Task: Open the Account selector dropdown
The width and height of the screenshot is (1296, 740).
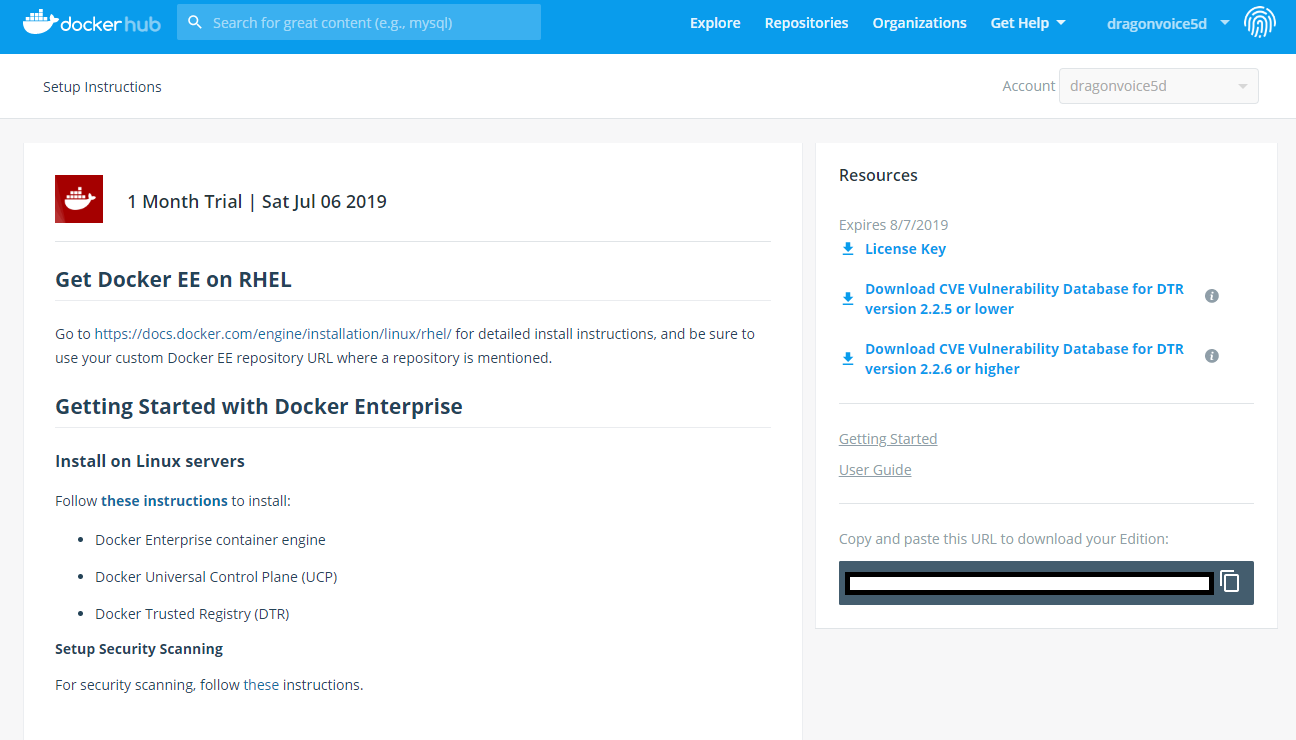Action: click(1159, 86)
